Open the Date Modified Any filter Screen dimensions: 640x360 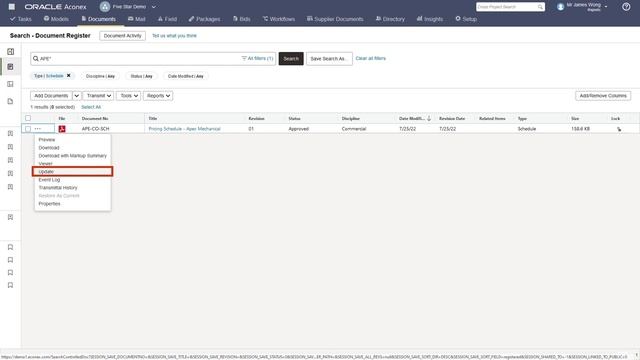click(185, 76)
